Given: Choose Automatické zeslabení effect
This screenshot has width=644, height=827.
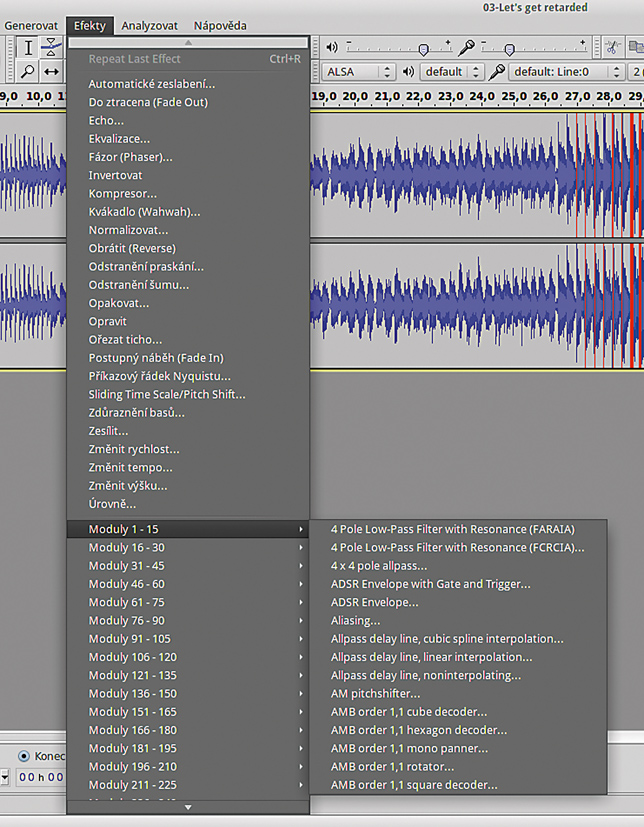Looking at the screenshot, I should coord(188,84).
